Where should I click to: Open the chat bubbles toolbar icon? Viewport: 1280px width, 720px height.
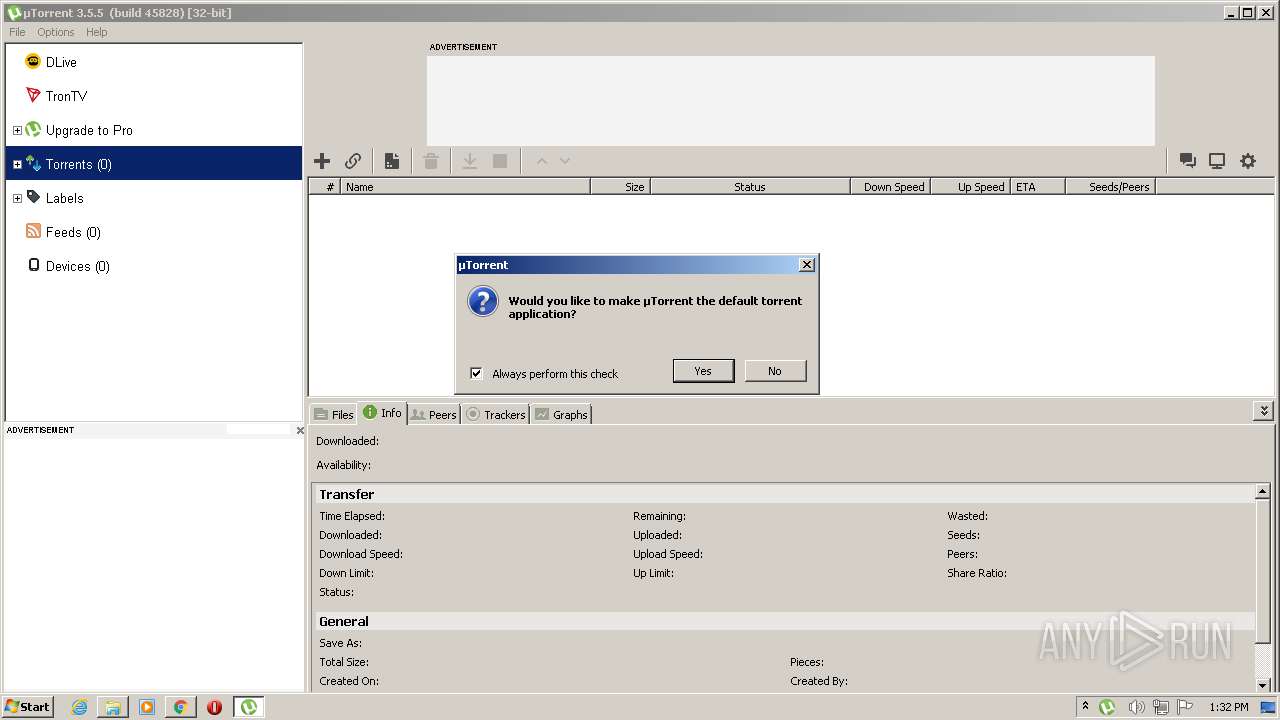click(x=1188, y=161)
